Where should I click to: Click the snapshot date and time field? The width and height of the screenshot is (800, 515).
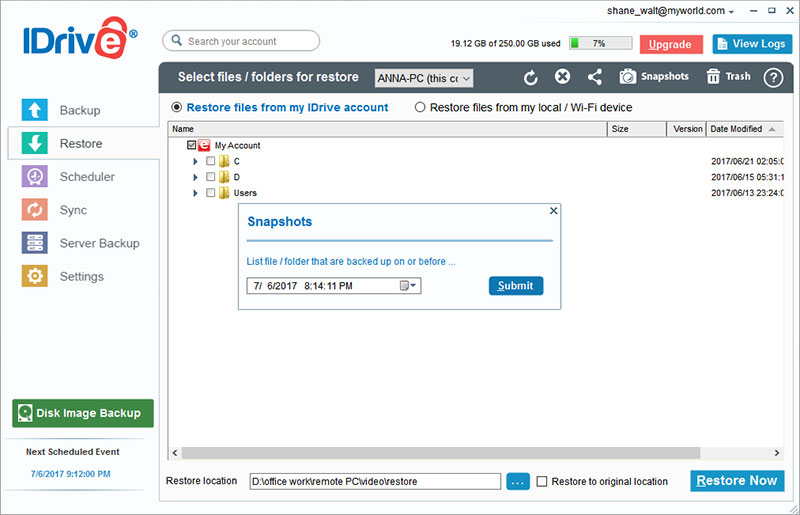pos(334,286)
